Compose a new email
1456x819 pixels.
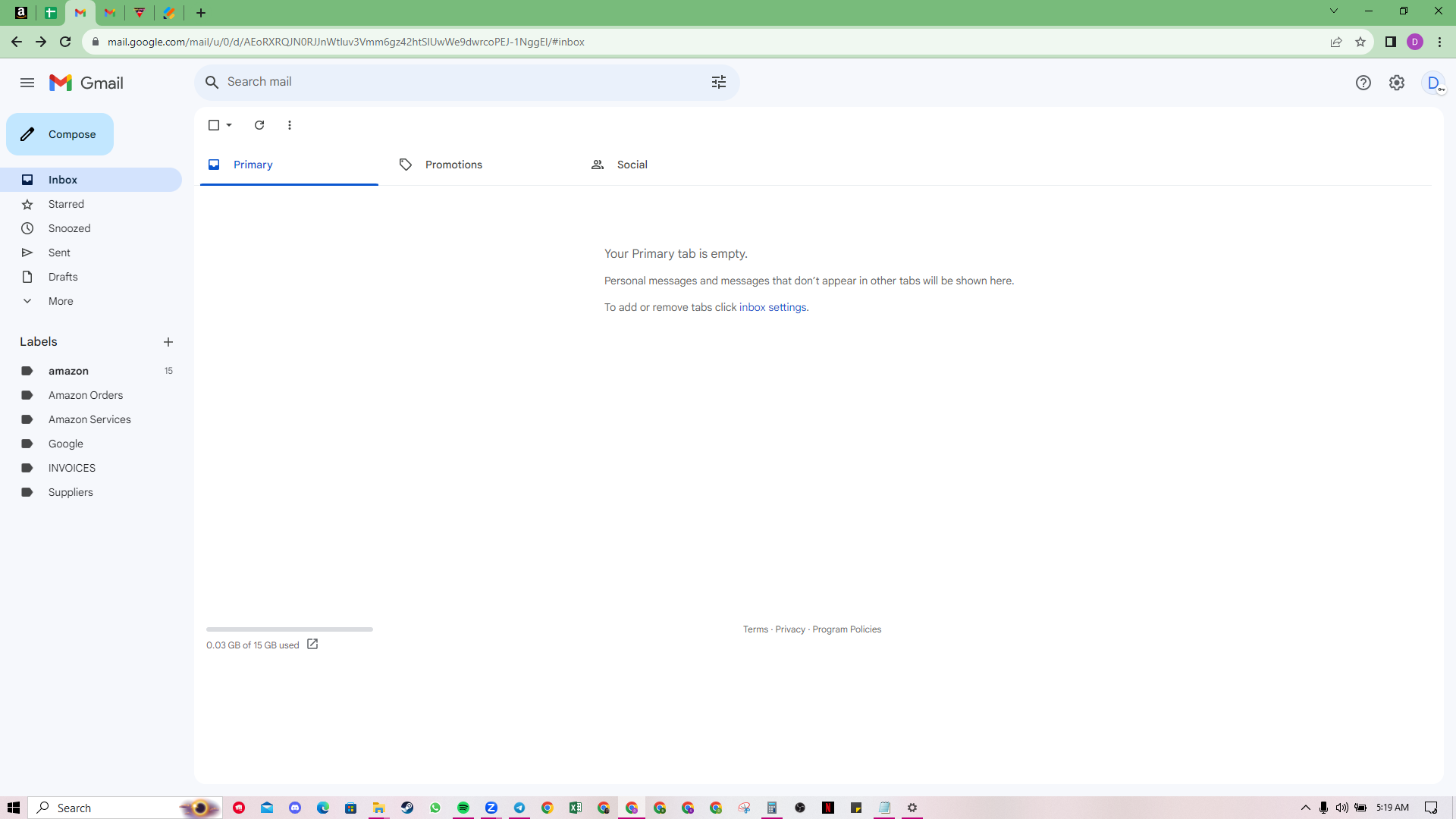pyautogui.click(x=60, y=134)
